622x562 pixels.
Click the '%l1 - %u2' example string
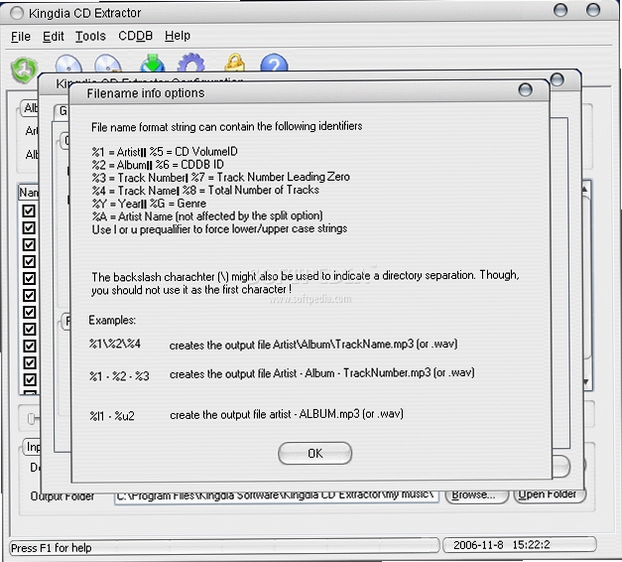pyautogui.click(x=112, y=416)
